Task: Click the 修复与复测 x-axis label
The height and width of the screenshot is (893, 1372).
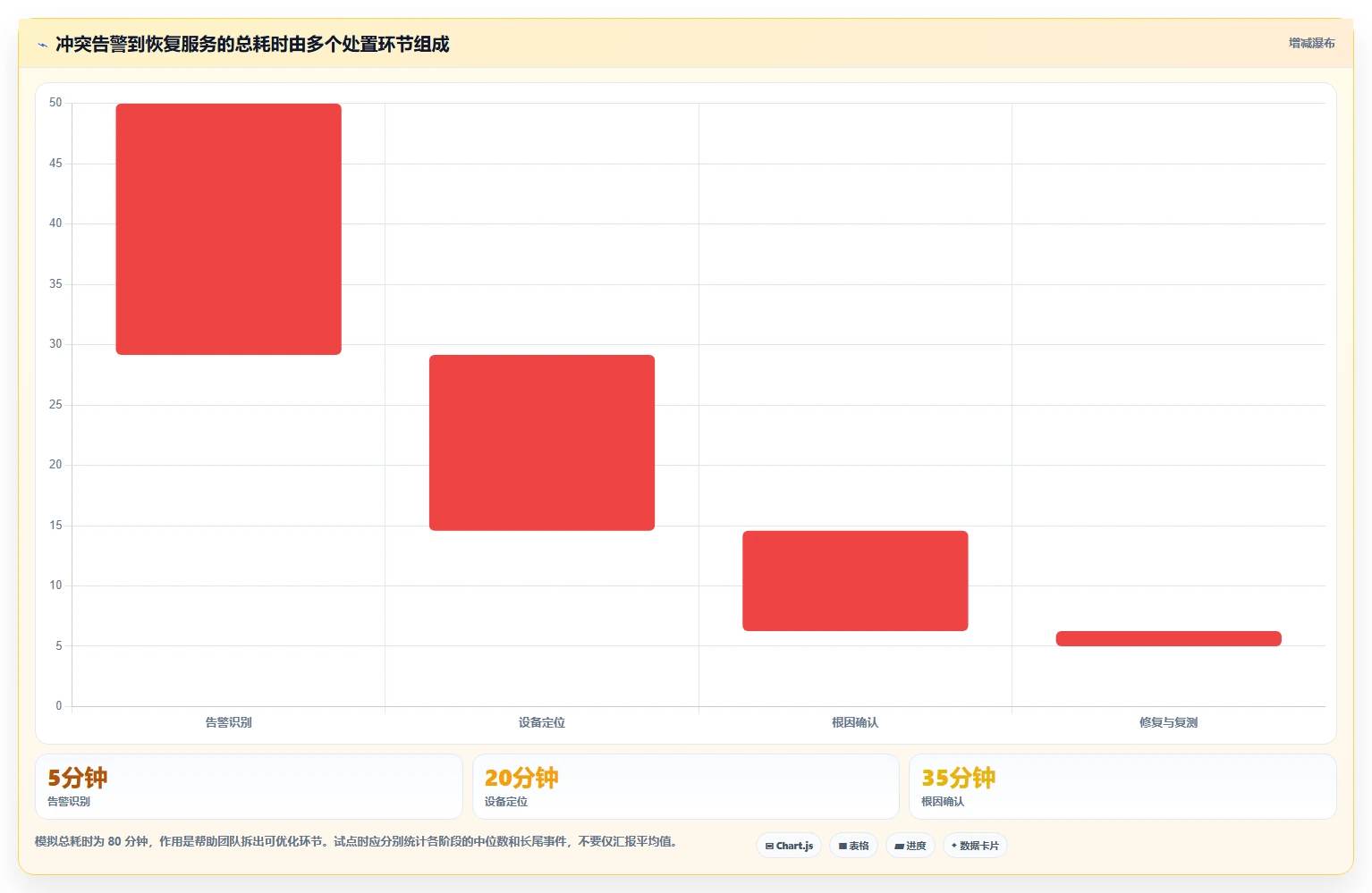Action: coord(1168,722)
